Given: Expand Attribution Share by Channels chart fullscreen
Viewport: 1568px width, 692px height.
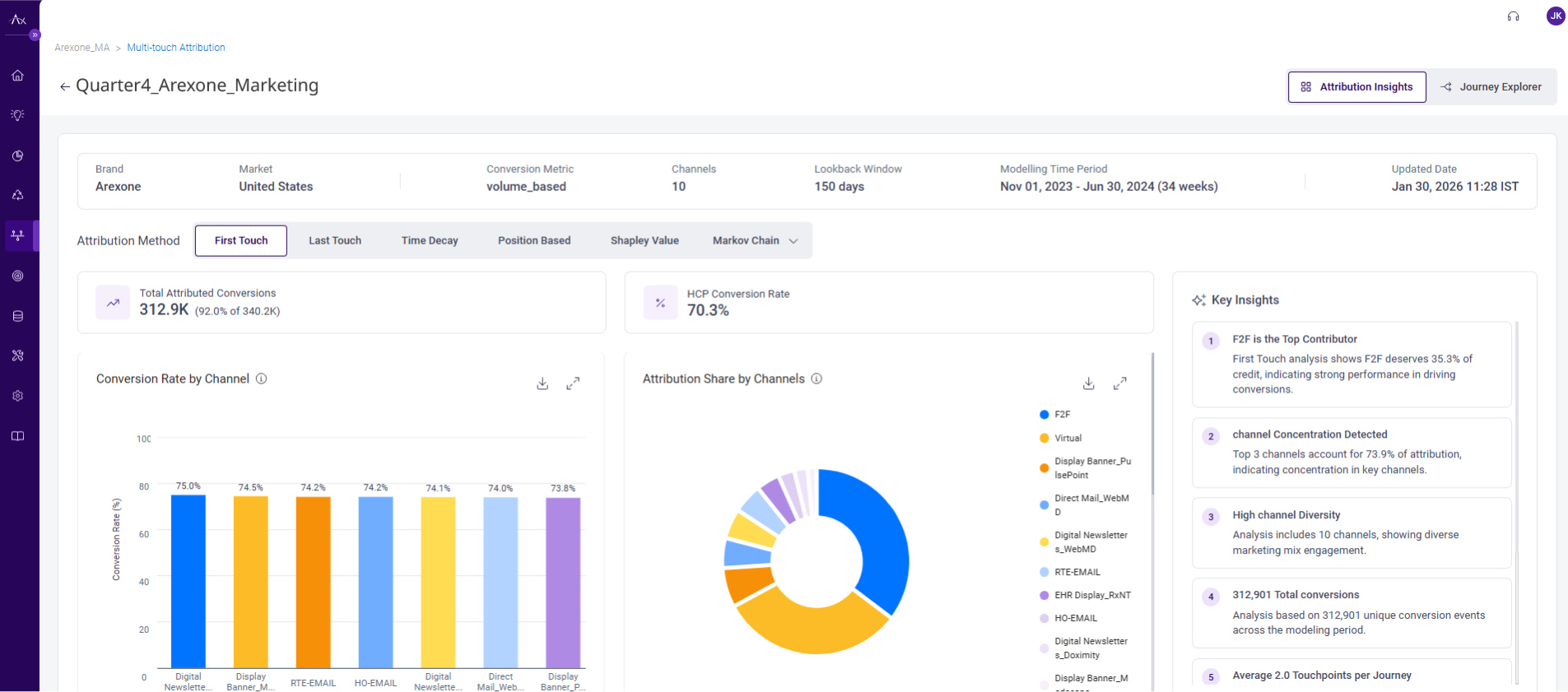Looking at the screenshot, I should (1119, 383).
